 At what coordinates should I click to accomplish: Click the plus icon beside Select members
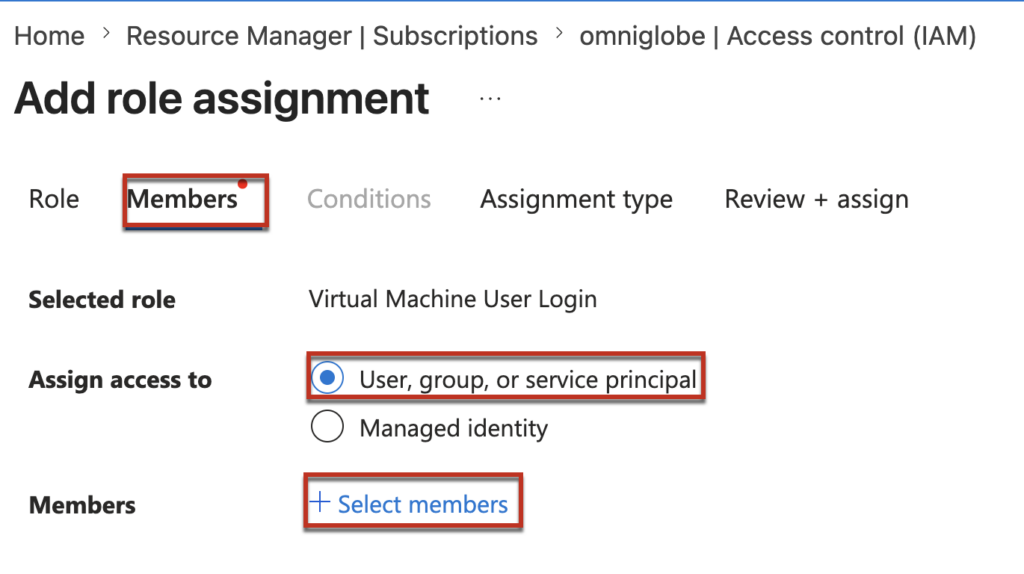(x=320, y=503)
